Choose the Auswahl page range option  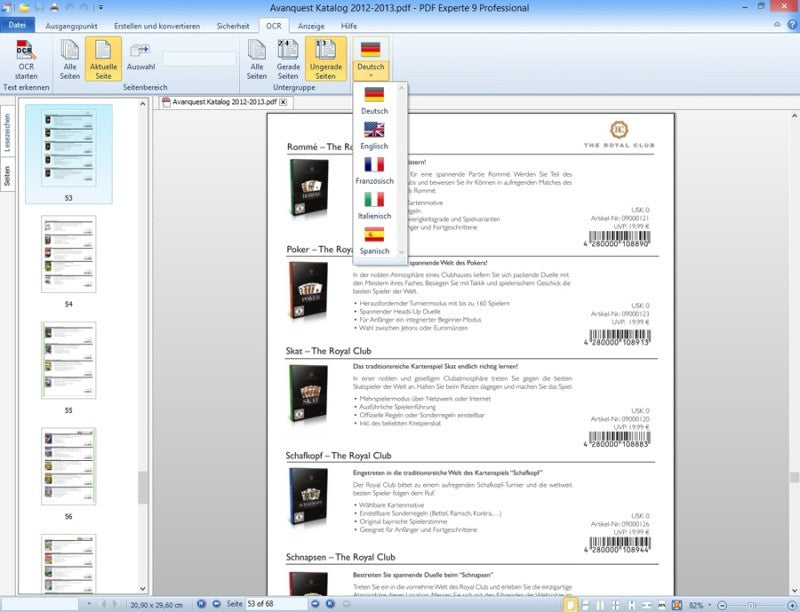tap(141, 57)
